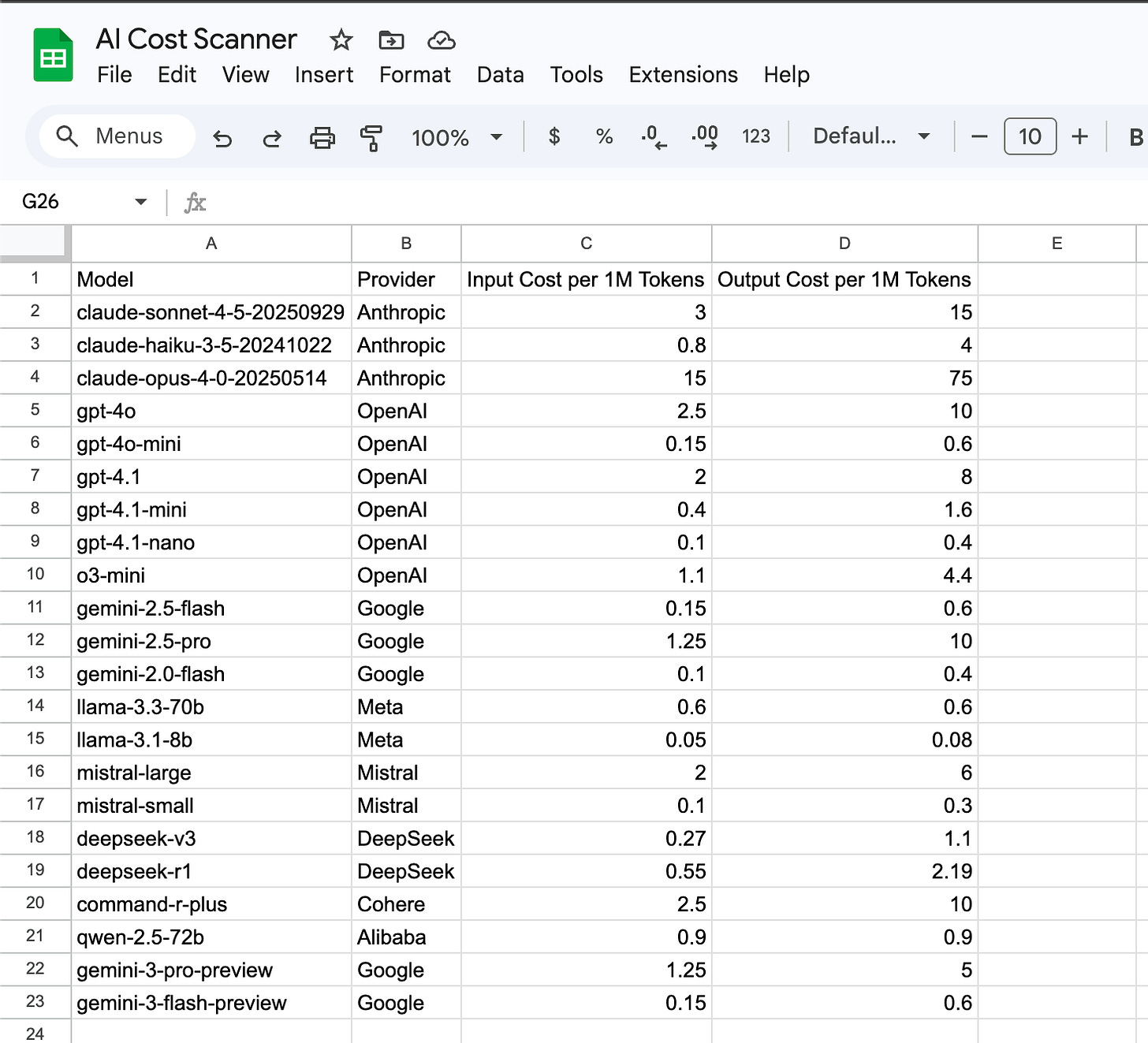1148x1043 pixels.
Task: Open the zoom 100% dropdown
Action: (x=457, y=137)
